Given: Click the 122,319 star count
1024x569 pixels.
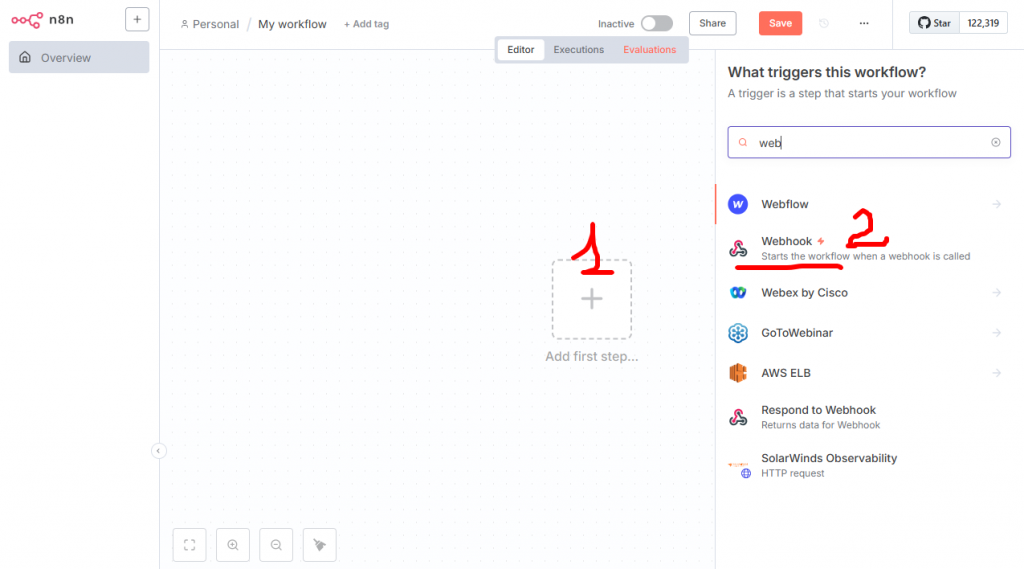Looking at the screenshot, I should pos(984,23).
